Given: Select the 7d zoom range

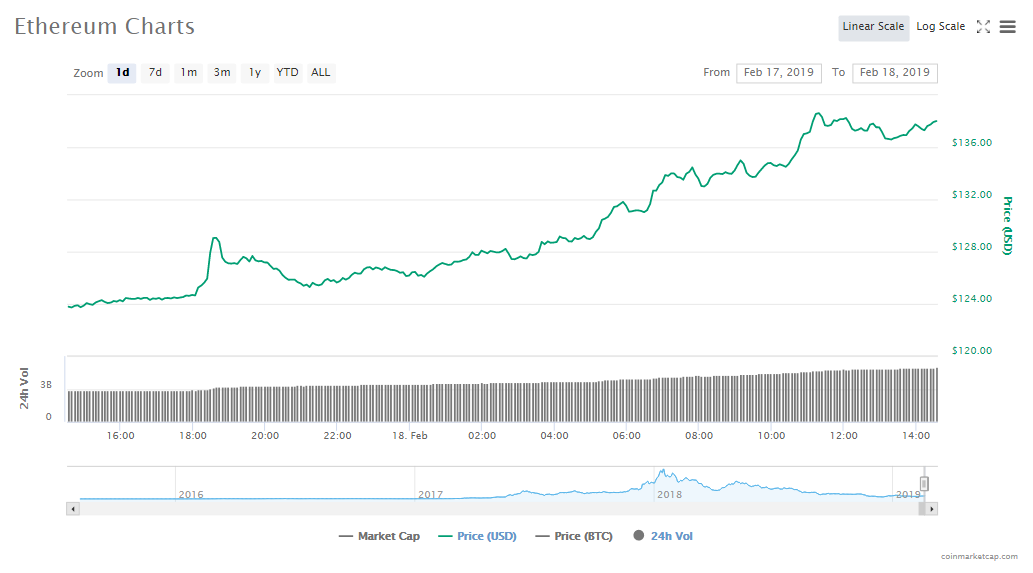Looking at the screenshot, I should (x=155, y=73).
